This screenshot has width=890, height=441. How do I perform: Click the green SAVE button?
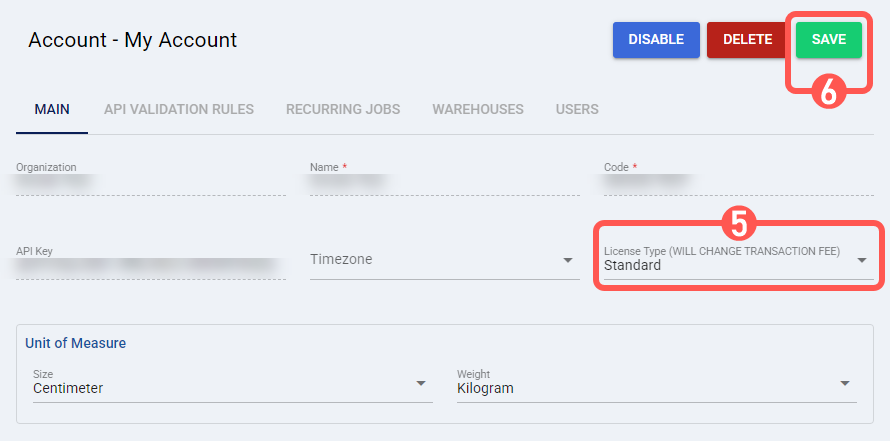coord(829,40)
